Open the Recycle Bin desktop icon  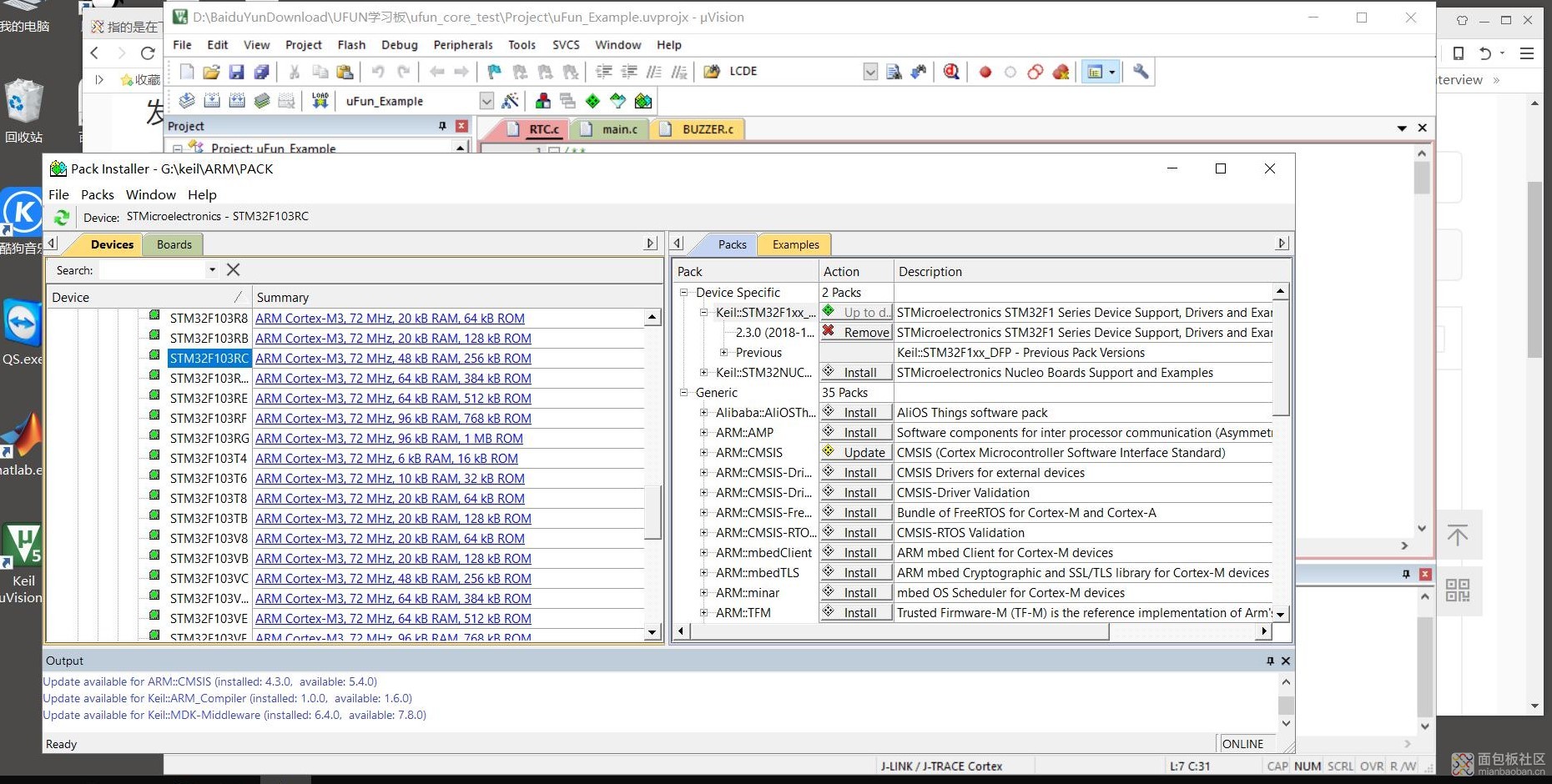coord(23,112)
